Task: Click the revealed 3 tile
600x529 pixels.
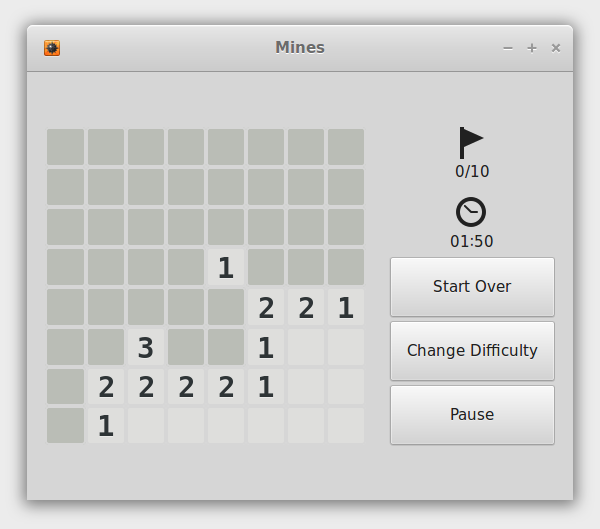Action: point(146,347)
